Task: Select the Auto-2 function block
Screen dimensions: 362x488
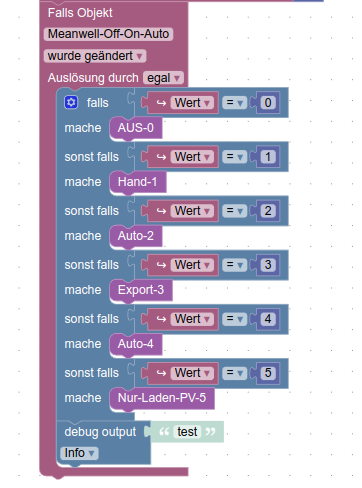Action: coord(136,236)
